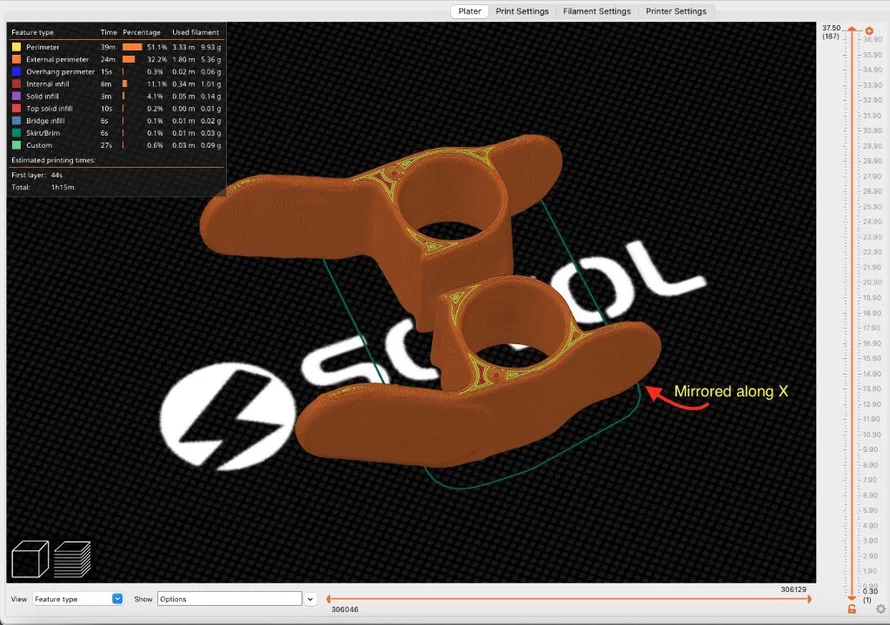Click the '37.50 (187)' top layer label
890x625 pixels.
tap(831, 32)
